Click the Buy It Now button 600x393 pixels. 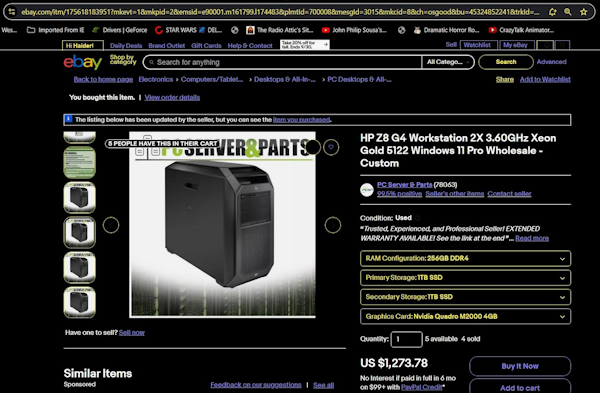[x=520, y=366]
